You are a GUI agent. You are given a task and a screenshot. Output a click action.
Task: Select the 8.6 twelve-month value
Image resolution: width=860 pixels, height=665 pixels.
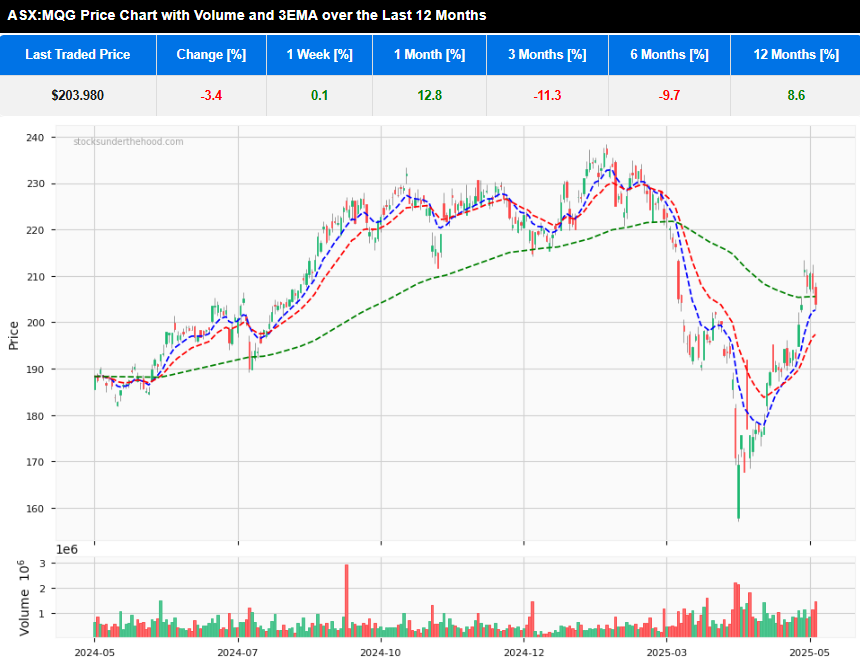click(796, 95)
